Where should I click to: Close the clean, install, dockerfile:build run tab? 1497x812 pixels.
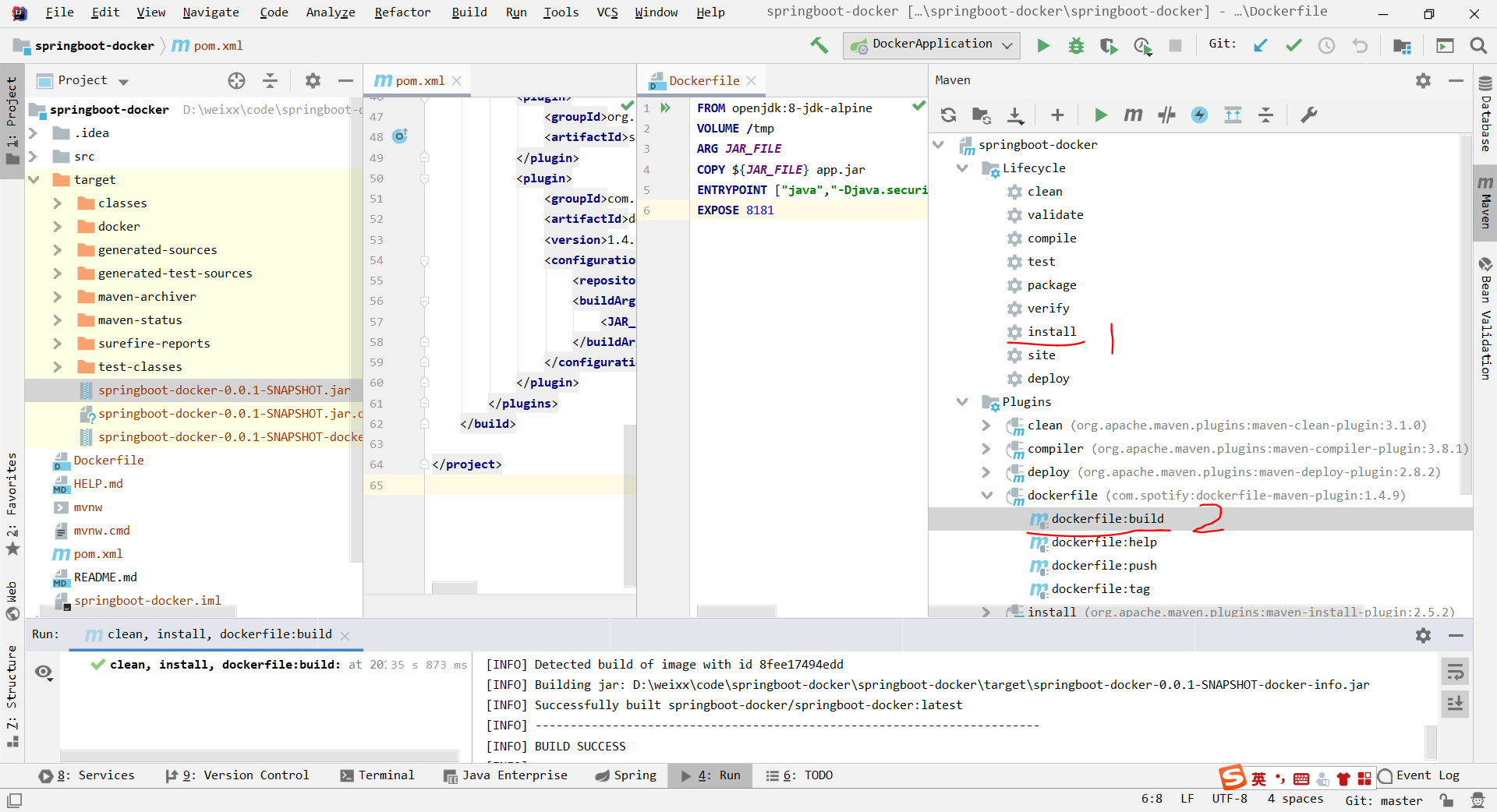tap(345, 636)
